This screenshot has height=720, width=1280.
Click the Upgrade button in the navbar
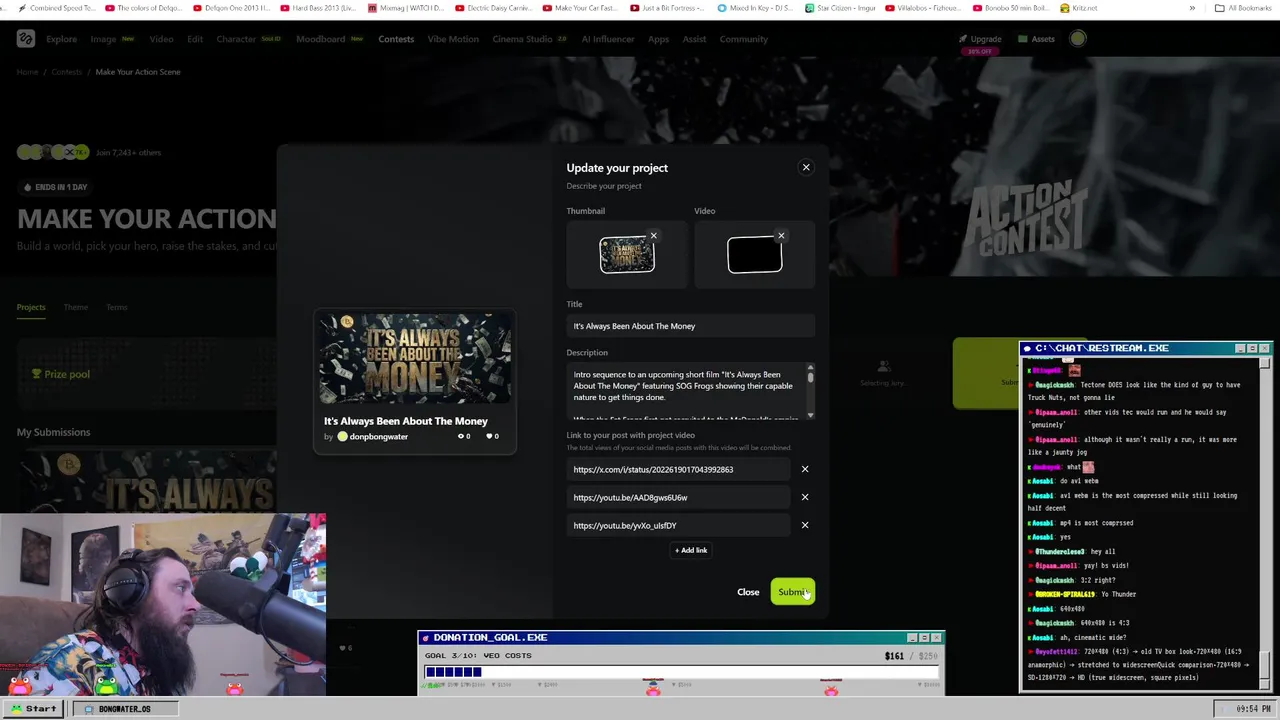[x=980, y=39]
